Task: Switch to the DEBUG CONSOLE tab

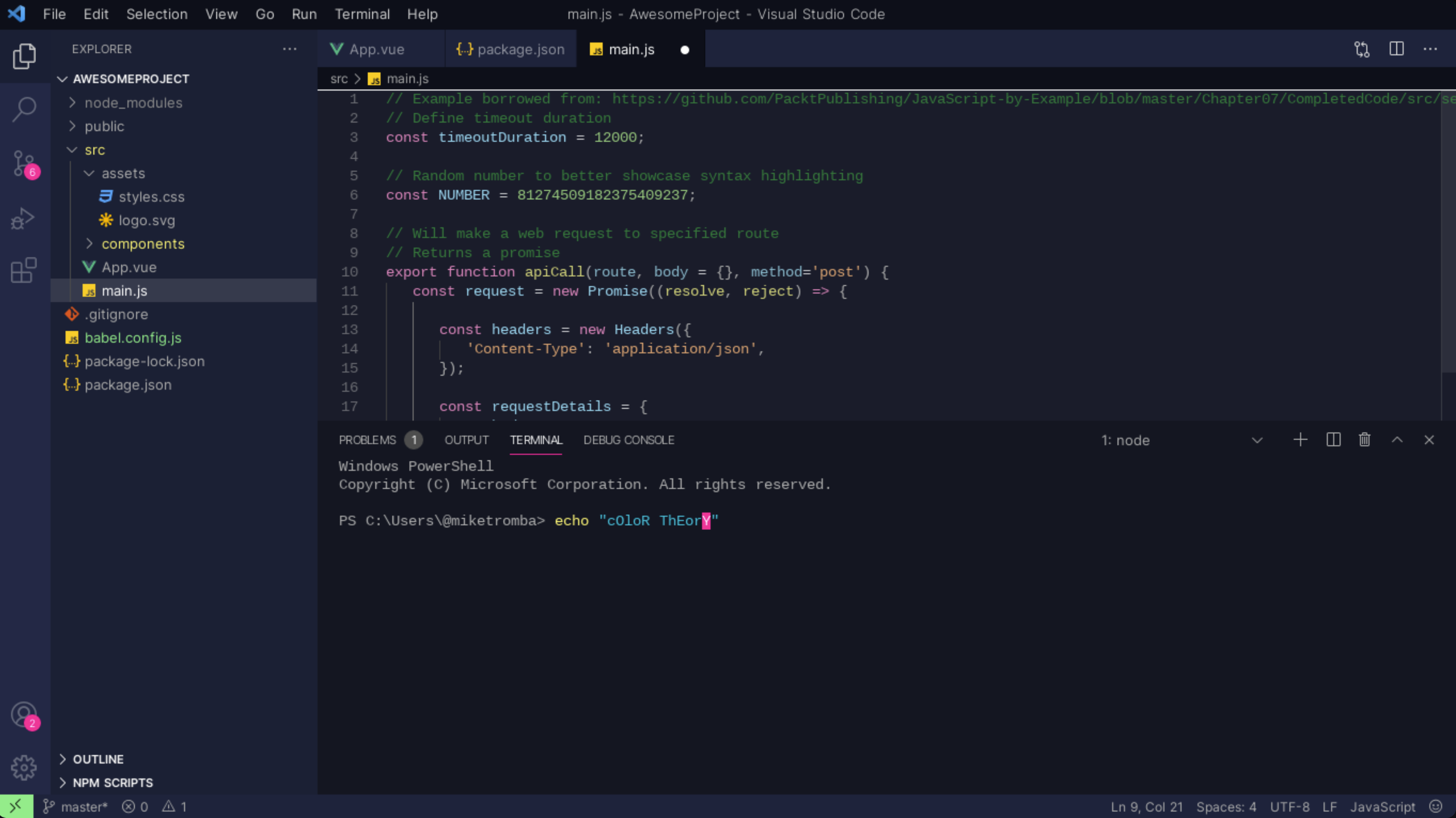Action: (628, 440)
